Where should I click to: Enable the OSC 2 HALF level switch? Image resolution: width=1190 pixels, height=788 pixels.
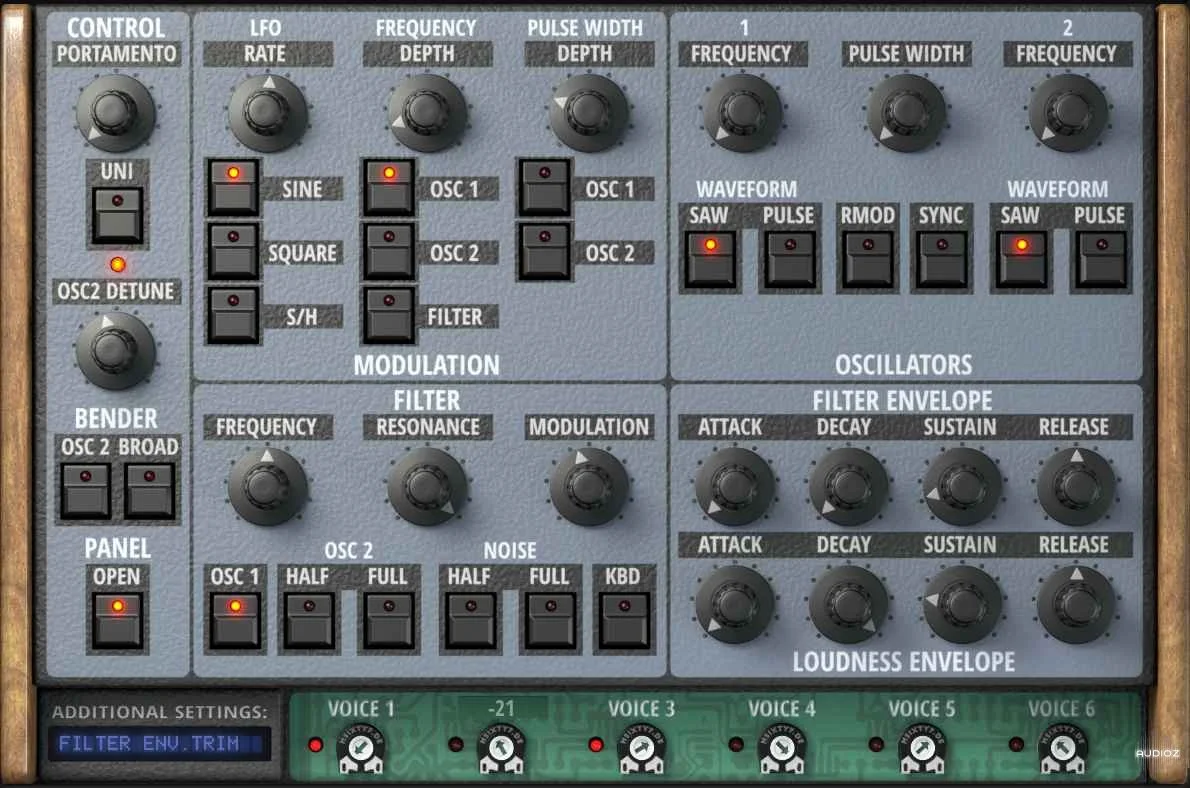(x=309, y=620)
